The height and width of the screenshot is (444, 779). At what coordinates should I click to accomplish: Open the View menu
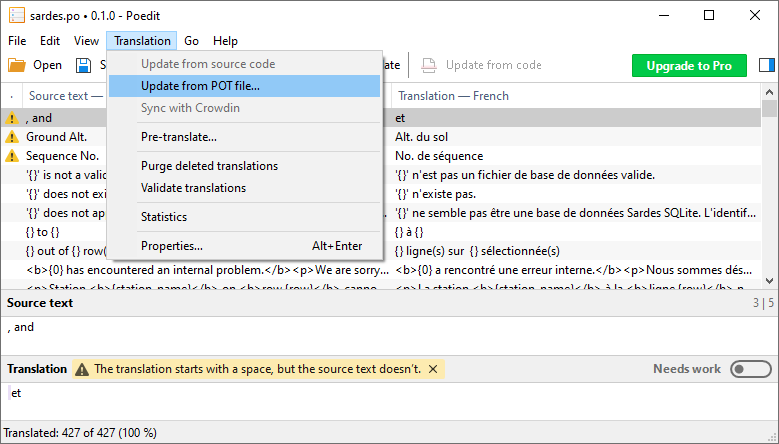pos(86,41)
